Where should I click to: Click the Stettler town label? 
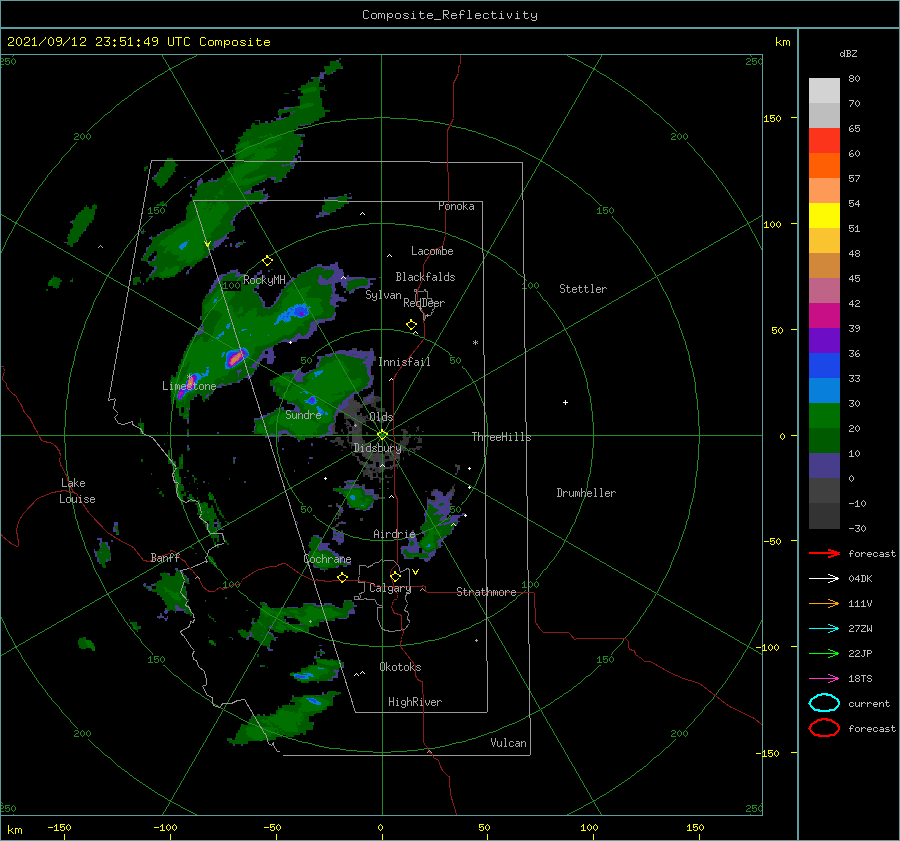coord(583,289)
